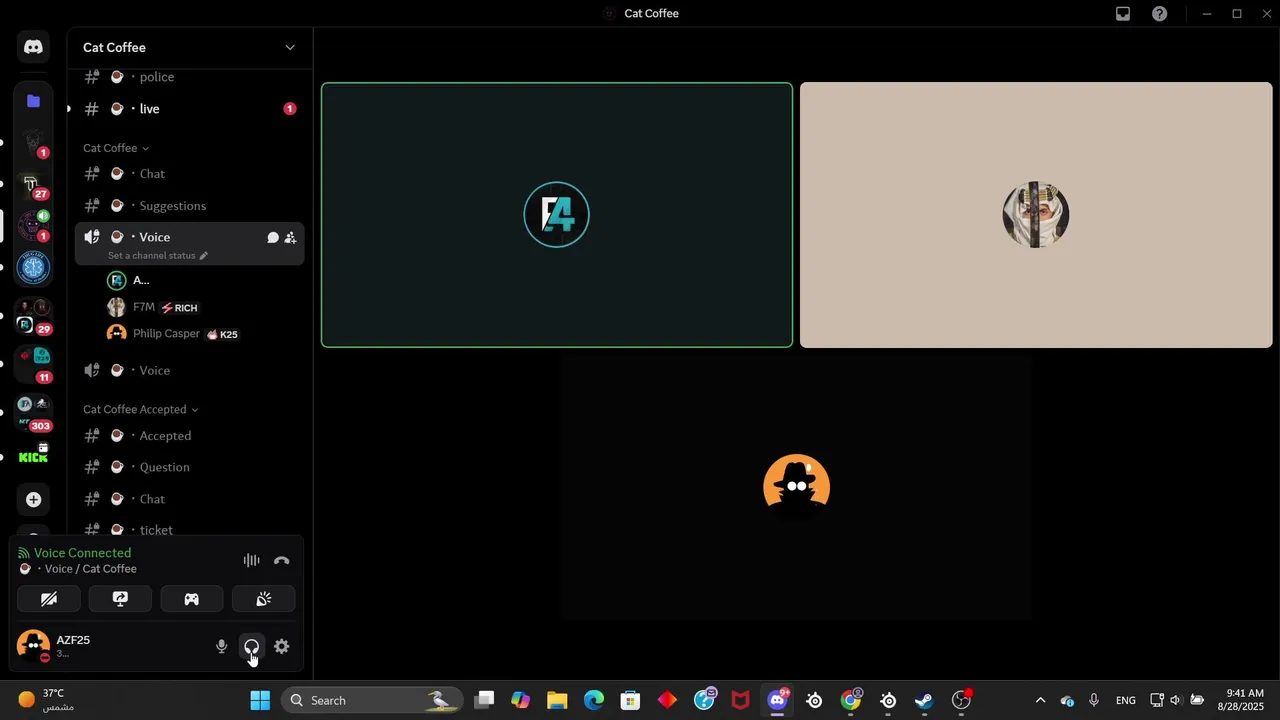
Task: Open the weather widget showing 37°C
Action: [47, 700]
